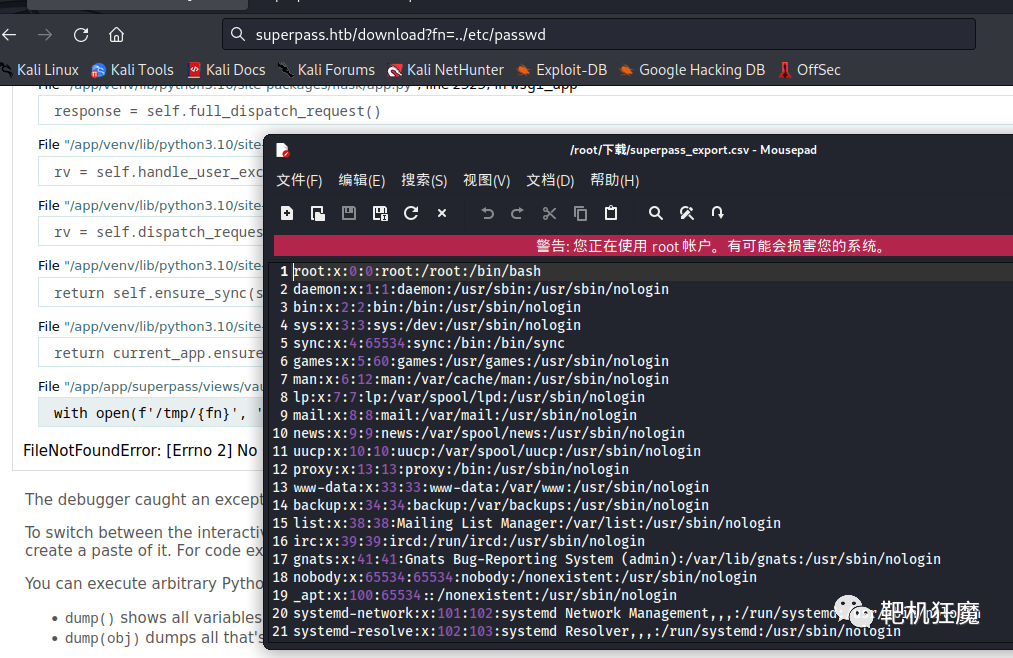Click traceback line rv = self.handle_user_exc
Image resolution: width=1013 pixels, height=658 pixels.
158,172
